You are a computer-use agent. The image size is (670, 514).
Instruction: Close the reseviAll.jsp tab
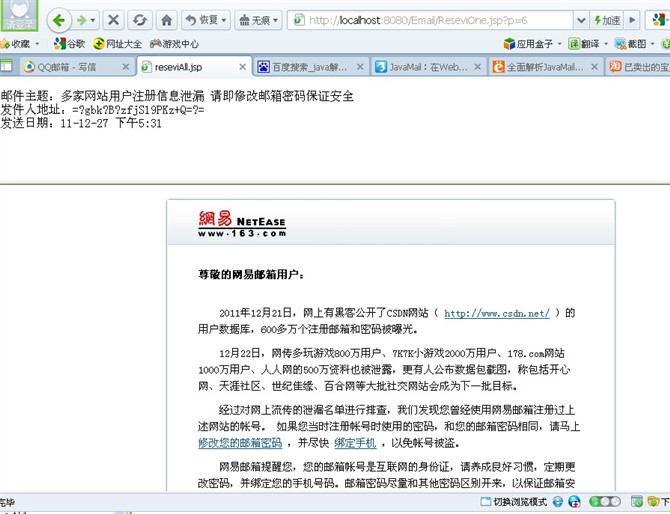[x=242, y=67]
